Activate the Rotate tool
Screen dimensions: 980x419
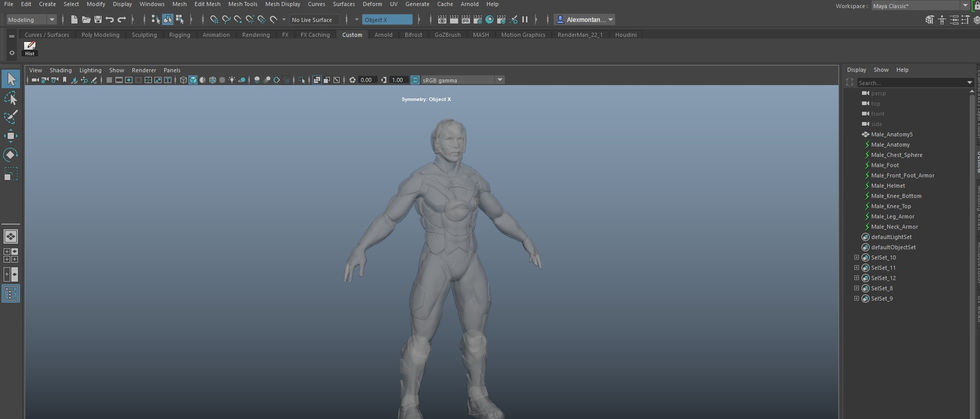pyautogui.click(x=10, y=155)
